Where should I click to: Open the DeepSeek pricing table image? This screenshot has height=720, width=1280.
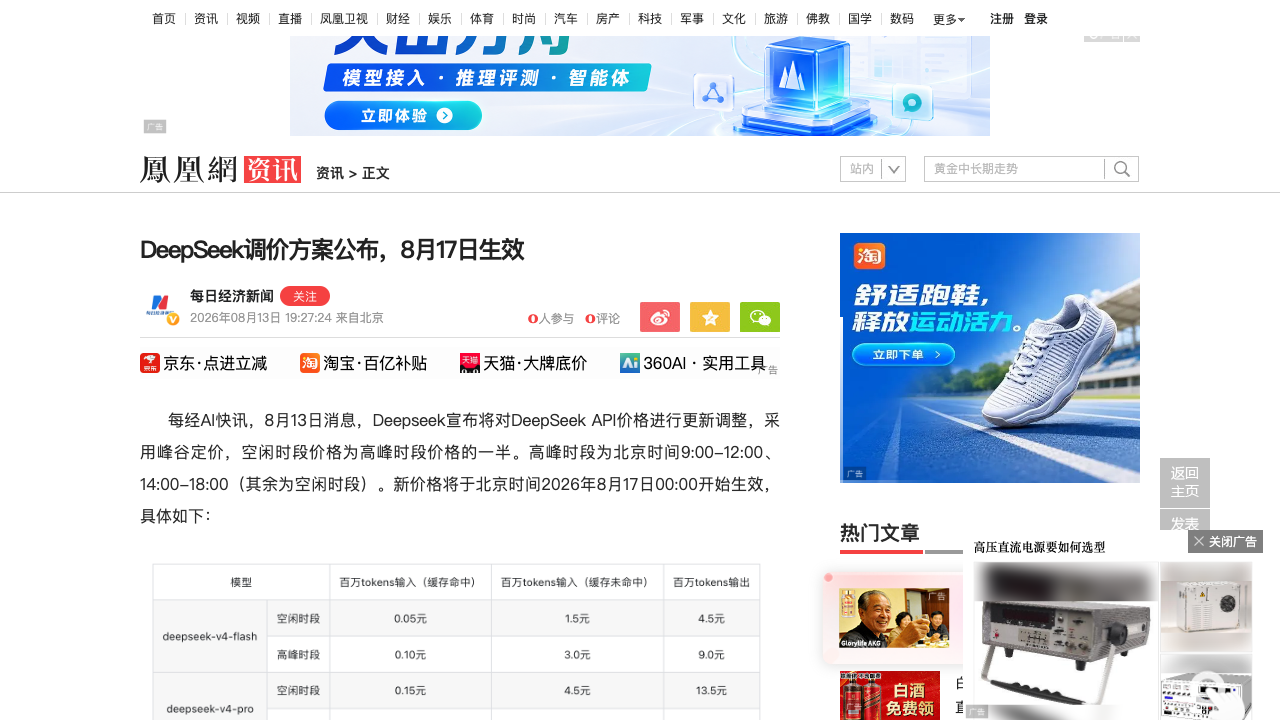click(x=456, y=642)
